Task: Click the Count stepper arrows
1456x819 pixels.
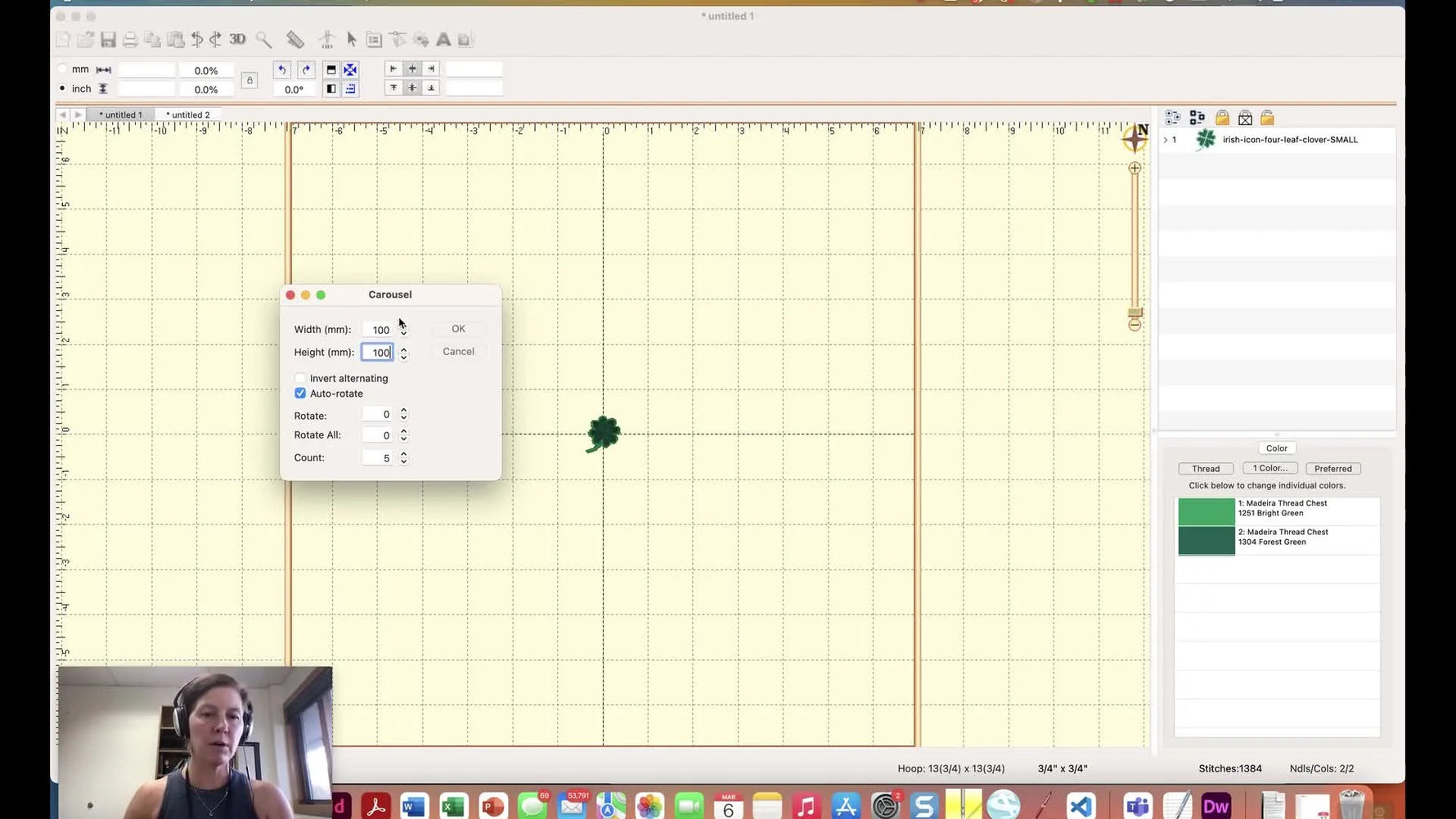Action: coord(403,458)
